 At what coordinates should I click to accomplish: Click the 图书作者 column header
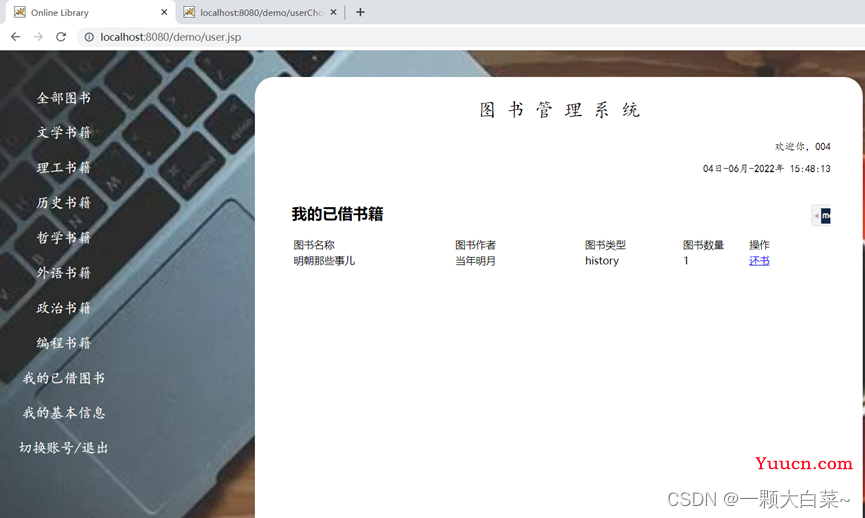click(x=476, y=245)
